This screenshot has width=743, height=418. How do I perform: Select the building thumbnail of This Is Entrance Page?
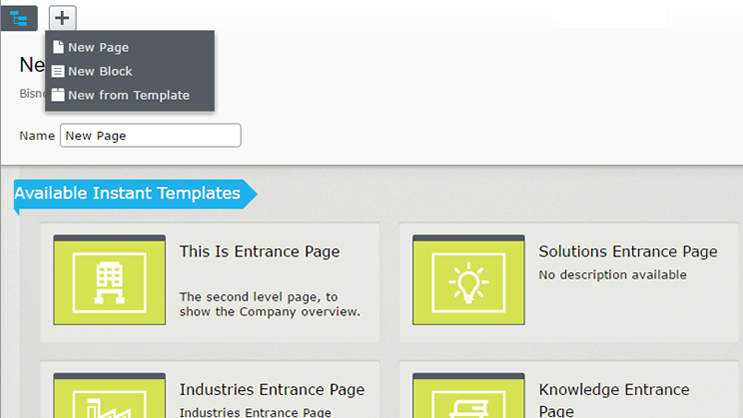pos(109,280)
